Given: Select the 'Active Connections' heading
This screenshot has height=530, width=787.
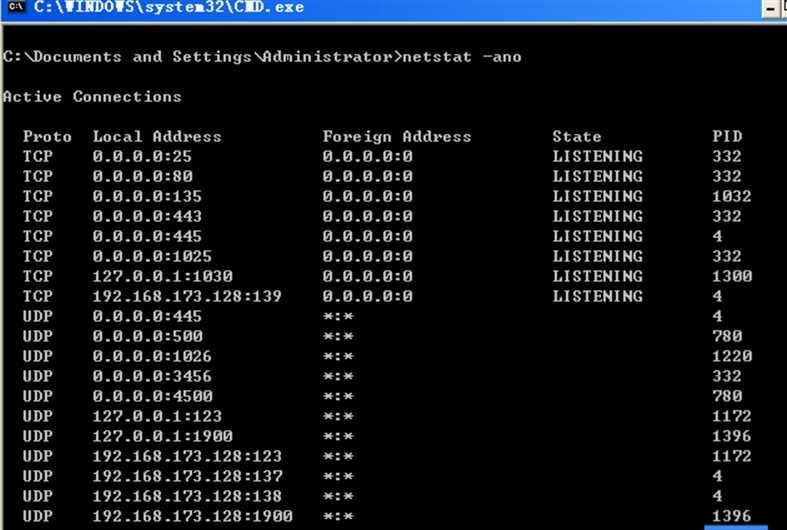Looking at the screenshot, I should 92,96.
